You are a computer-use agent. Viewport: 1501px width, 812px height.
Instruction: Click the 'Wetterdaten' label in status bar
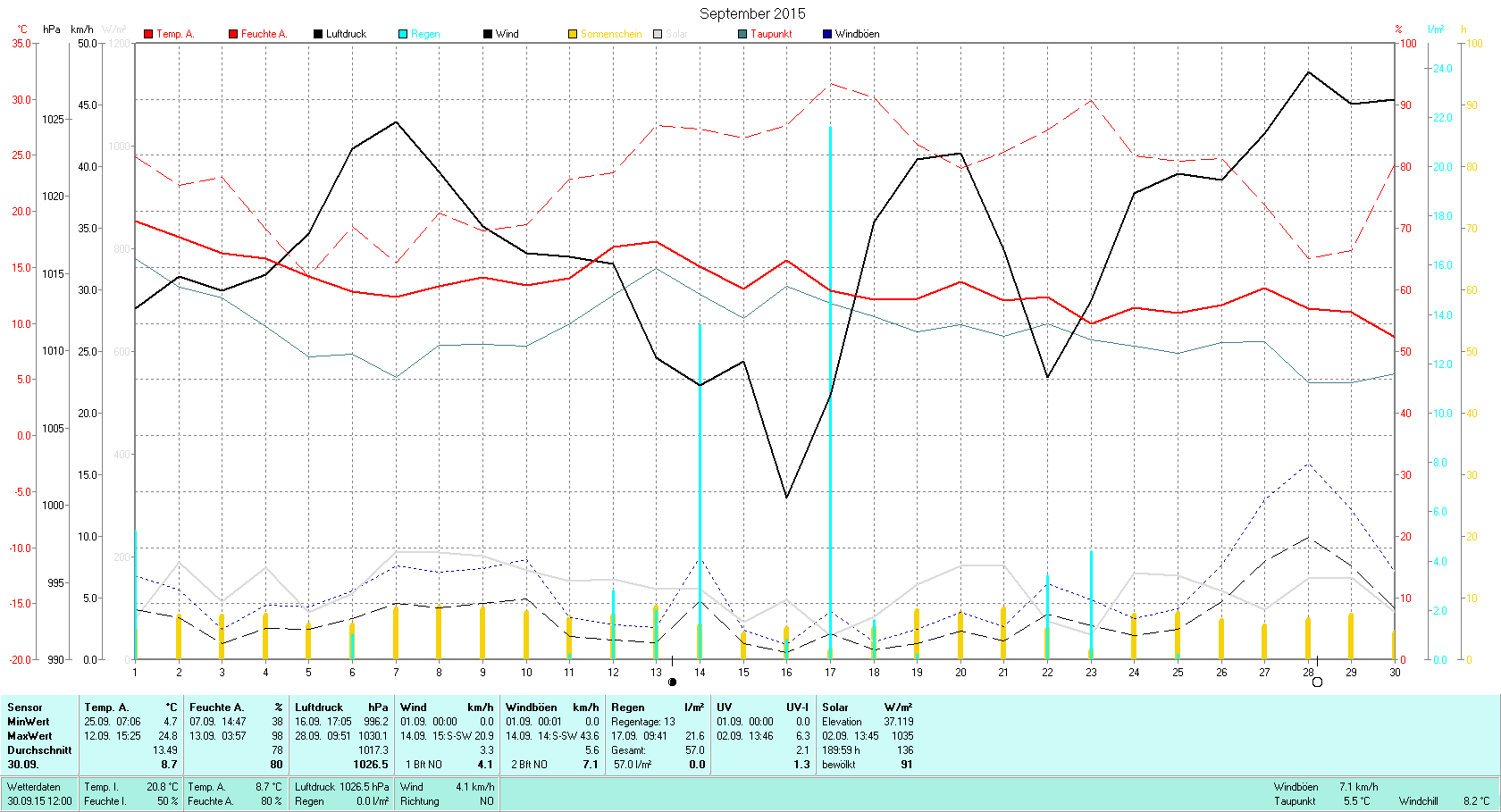[x=34, y=787]
